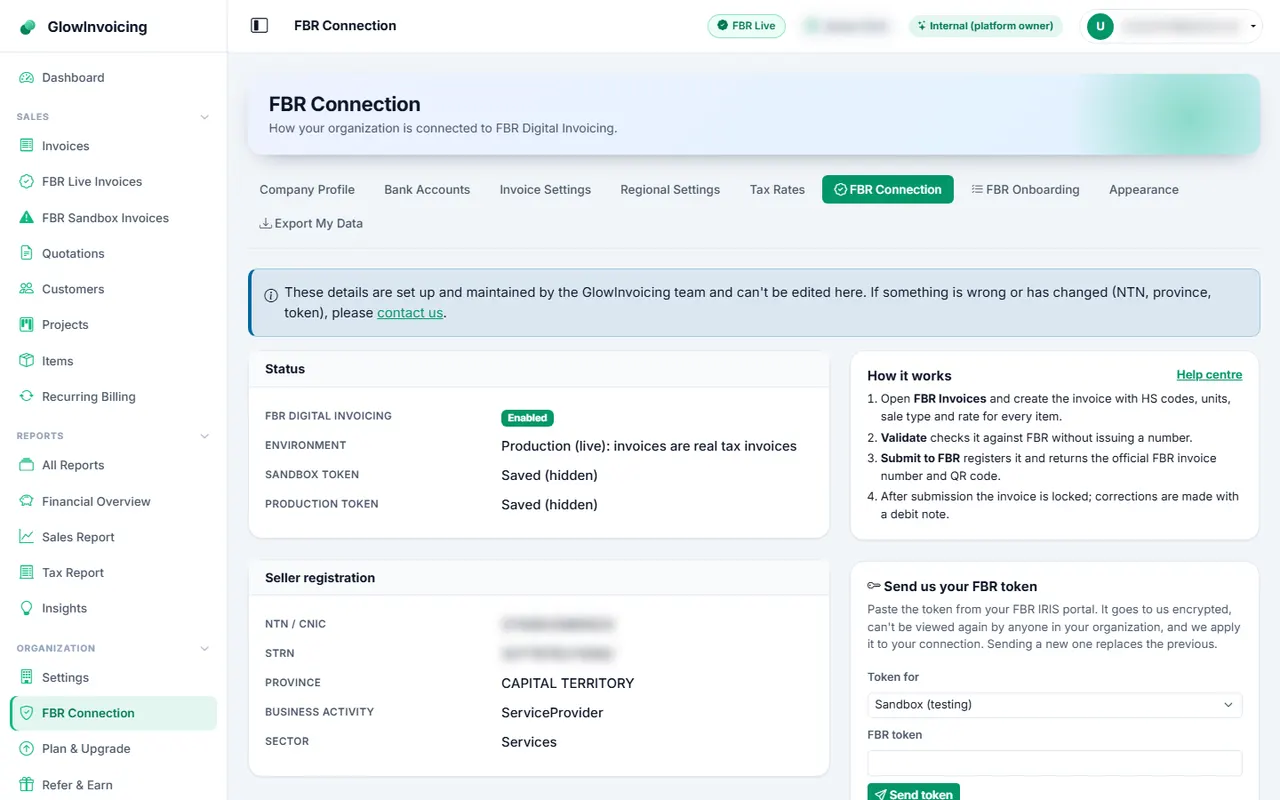
Task: Open the Tax Rates tab
Action: tap(777, 190)
